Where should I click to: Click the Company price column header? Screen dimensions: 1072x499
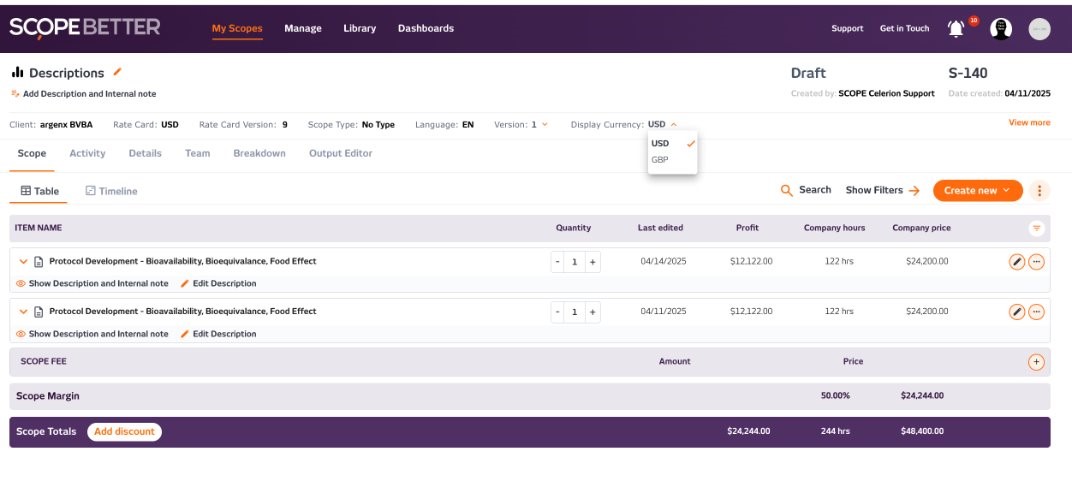point(921,228)
